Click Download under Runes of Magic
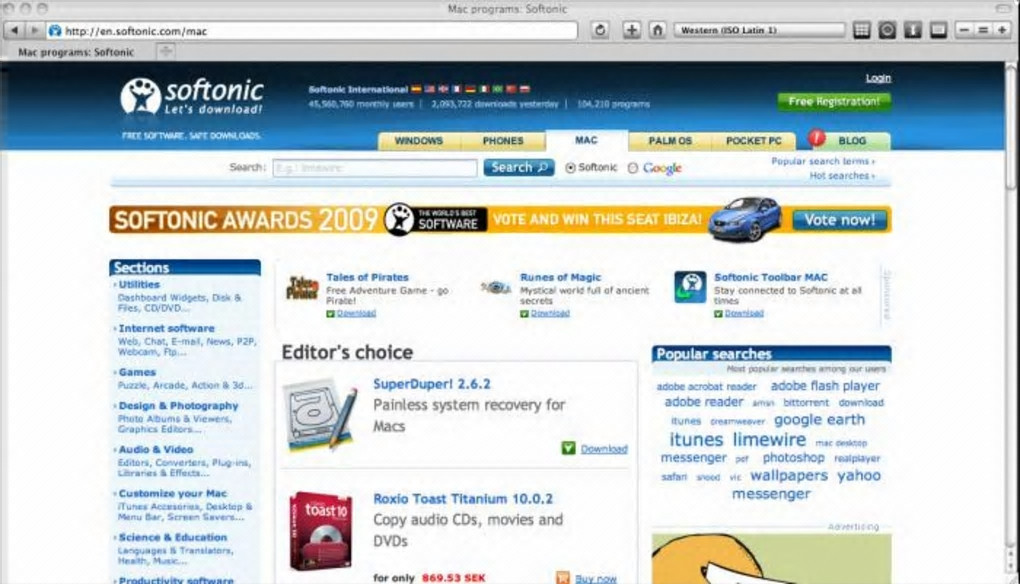The width and height of the screenshot is (1020, 584). [x=550, y=313]
